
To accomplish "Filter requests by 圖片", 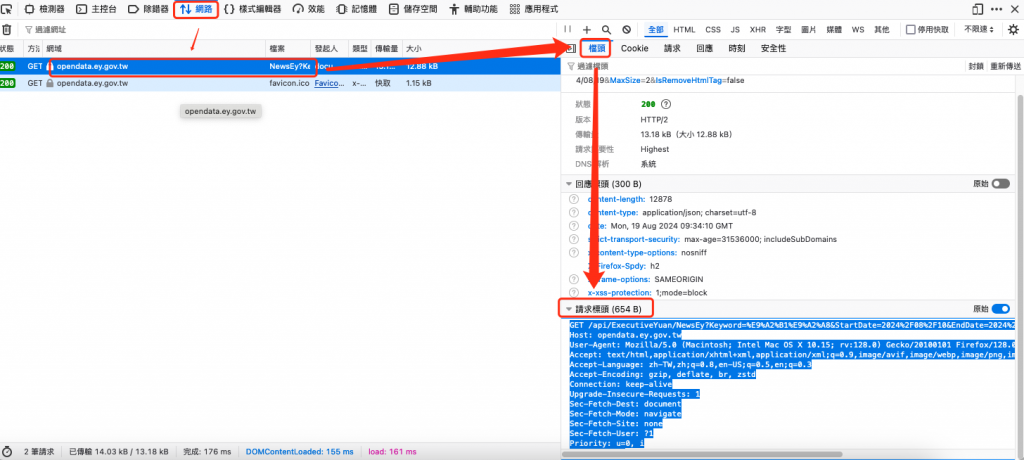I will pos(808,29).
